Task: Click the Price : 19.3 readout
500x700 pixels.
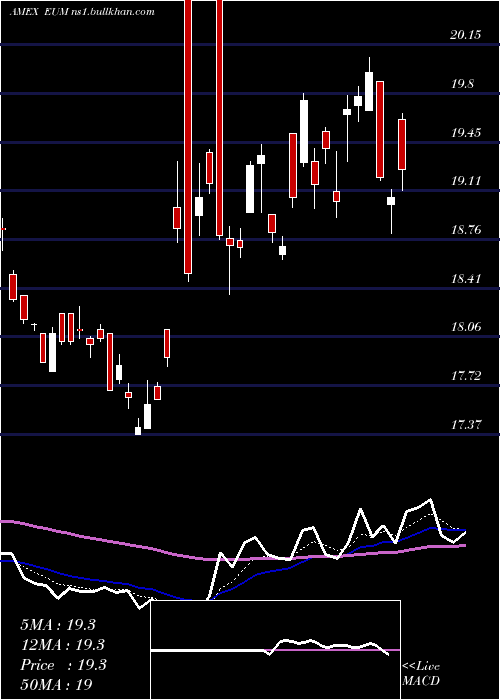Action: (63, 665)
